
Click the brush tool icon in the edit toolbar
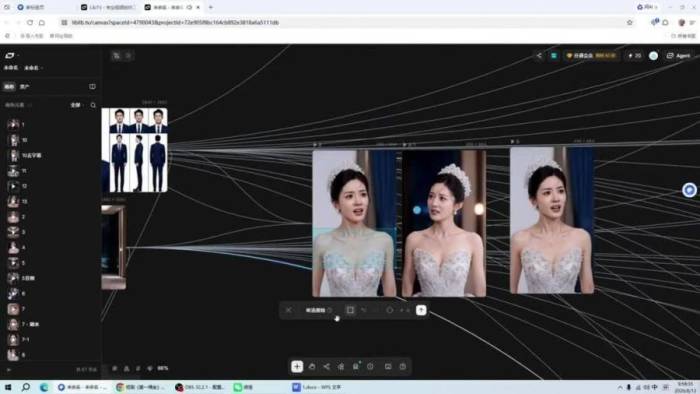coord(364,310)
